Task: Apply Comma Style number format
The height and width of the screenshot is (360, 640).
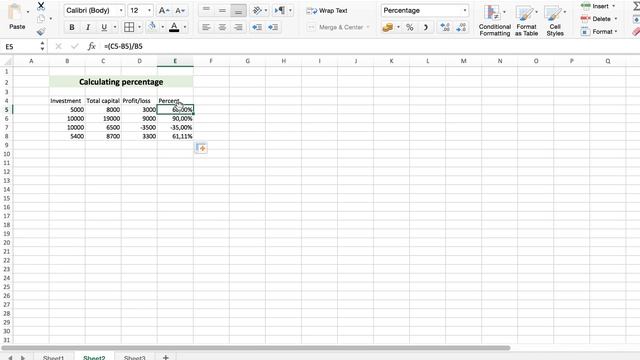Action: 426,27
